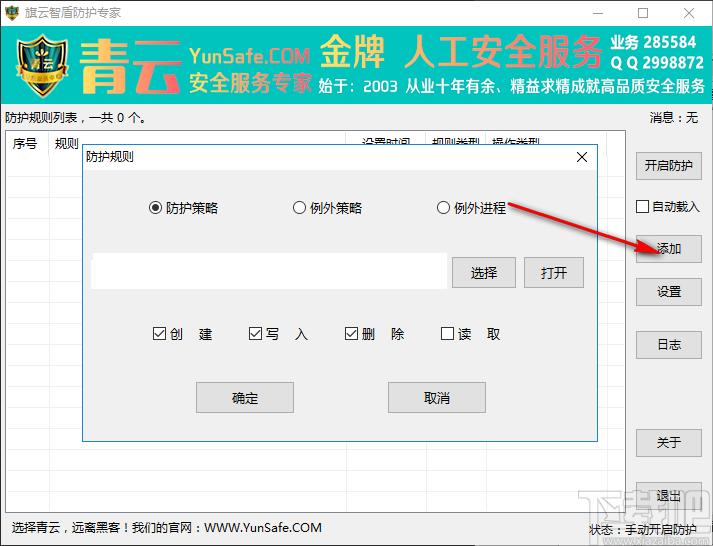
Task: Close the 旗云智盾防护专家 main window
Action: coord(689,13)
